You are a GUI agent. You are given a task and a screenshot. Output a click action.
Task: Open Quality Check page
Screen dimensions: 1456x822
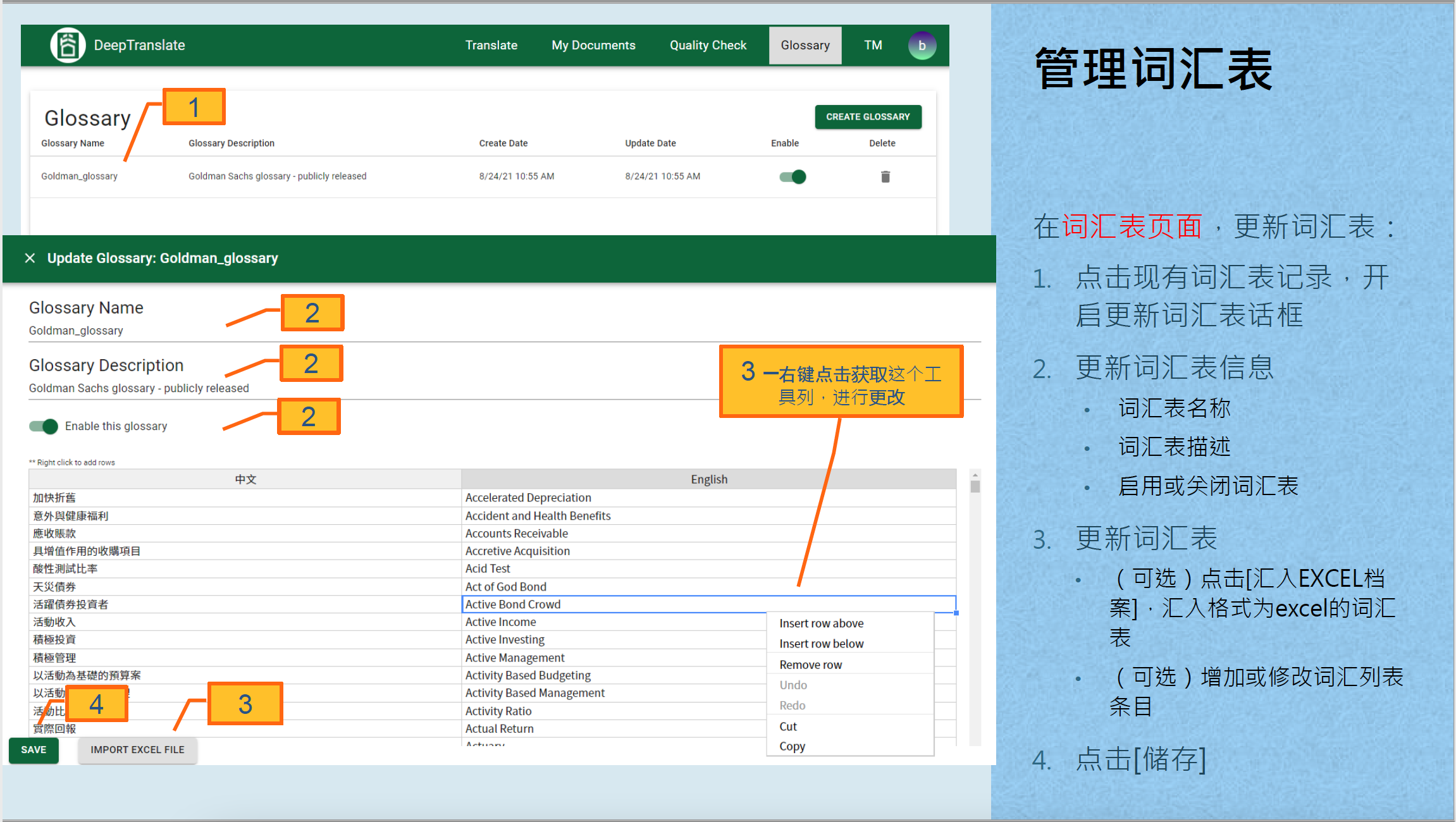tap(708, 46)
